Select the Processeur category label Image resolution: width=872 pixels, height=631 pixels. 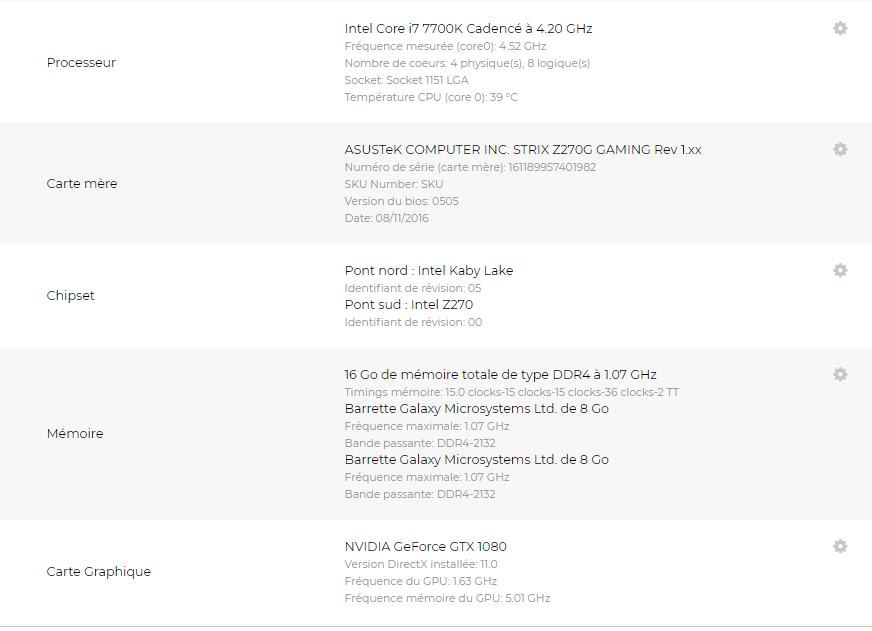coord(81,63)
